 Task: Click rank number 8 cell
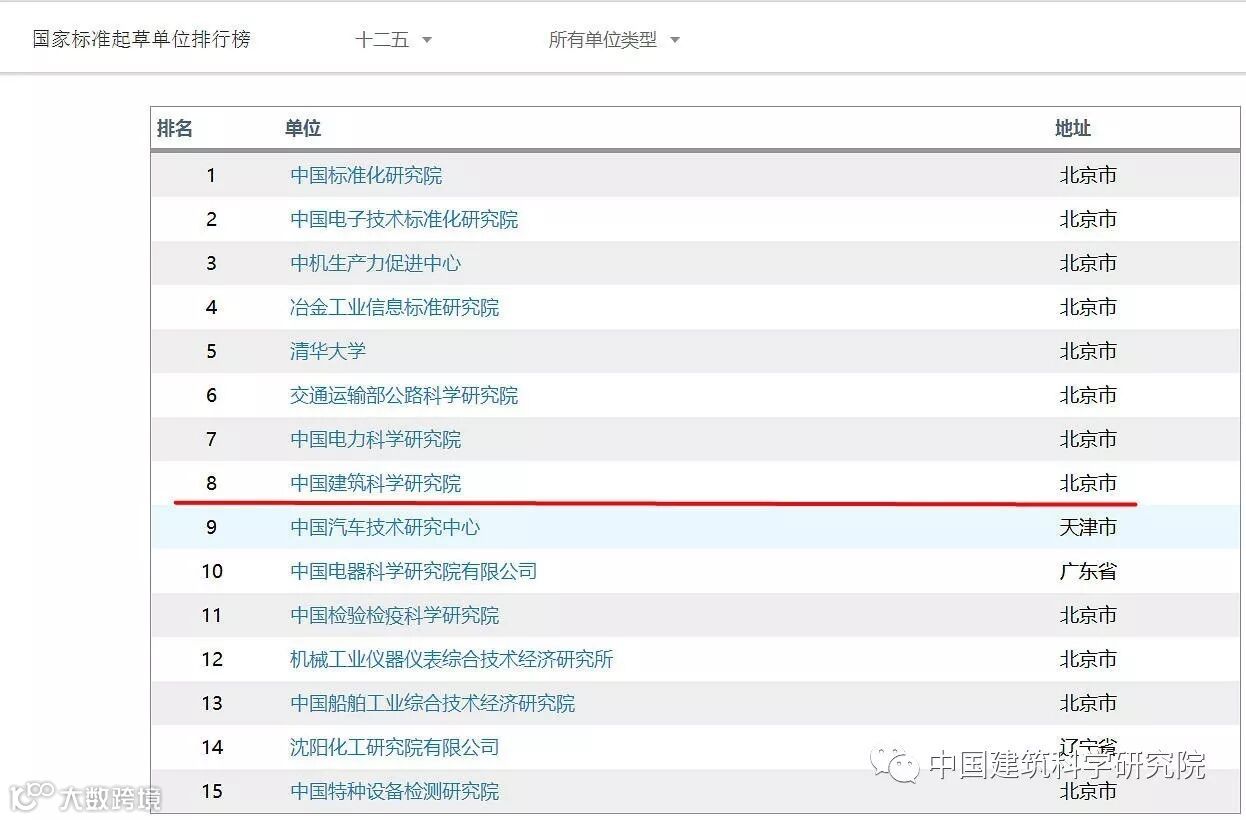pos(211,483)
